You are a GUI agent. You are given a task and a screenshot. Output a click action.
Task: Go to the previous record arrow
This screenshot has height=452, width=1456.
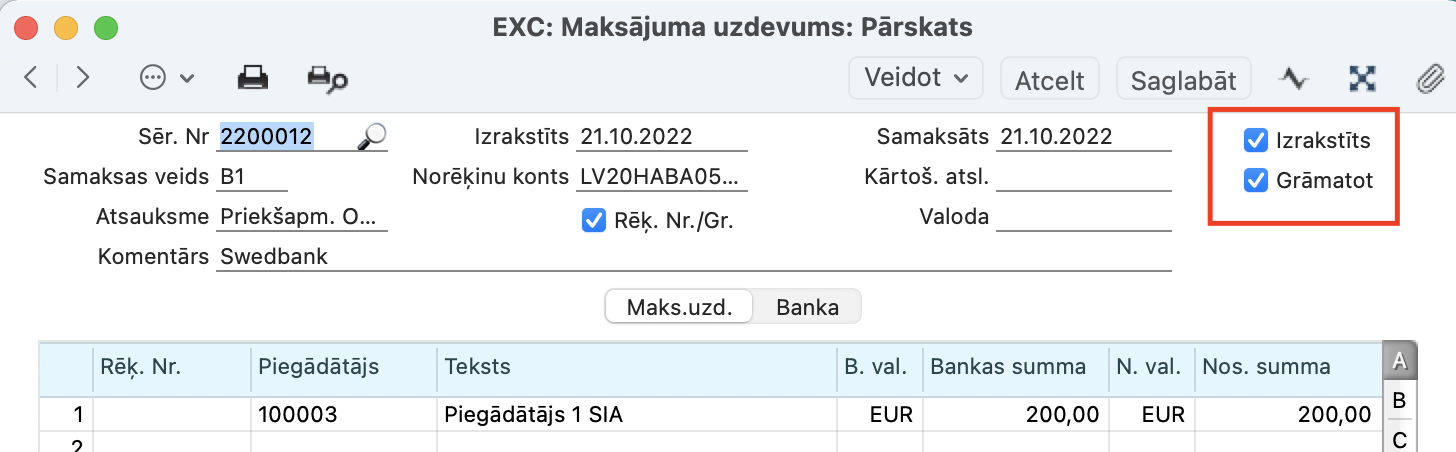[x=31, y=78]
